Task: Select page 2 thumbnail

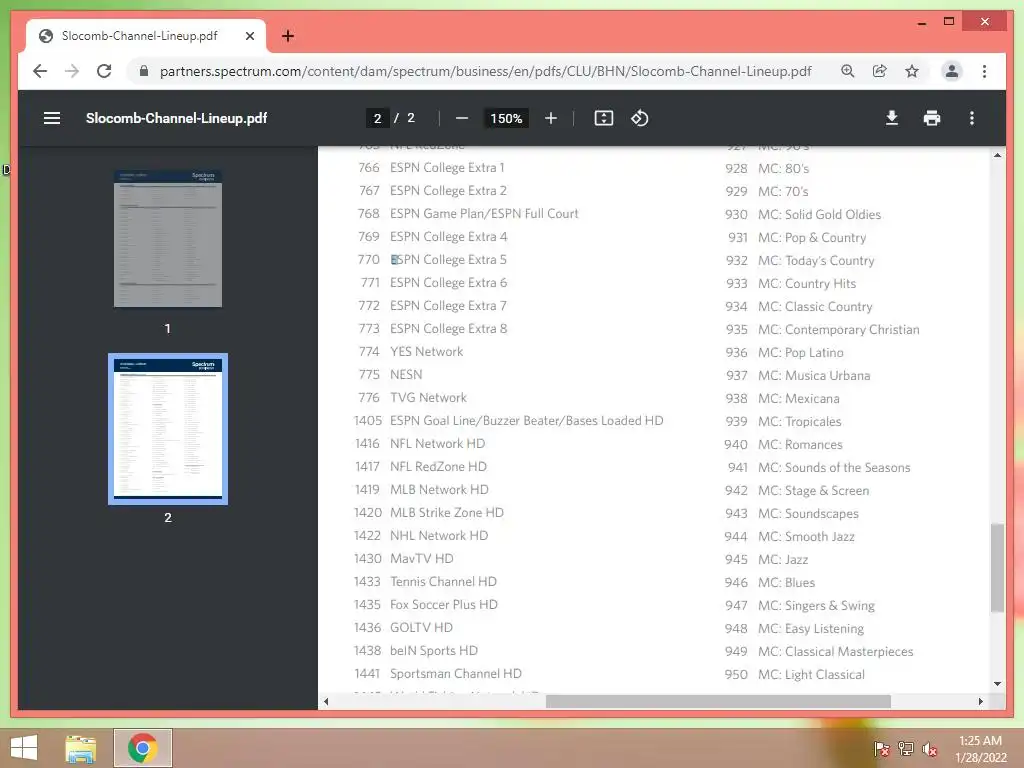Action: 168,429
